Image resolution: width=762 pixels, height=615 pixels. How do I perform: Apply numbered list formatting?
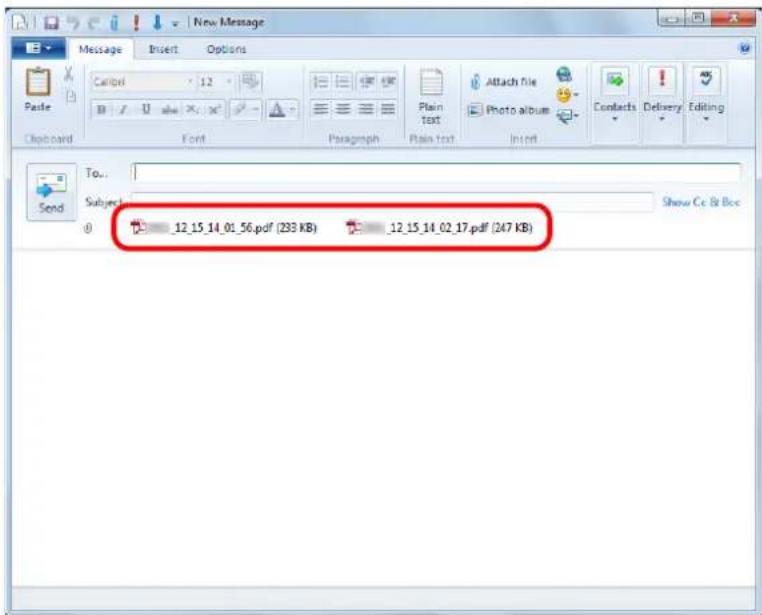[x=320, y=82]
